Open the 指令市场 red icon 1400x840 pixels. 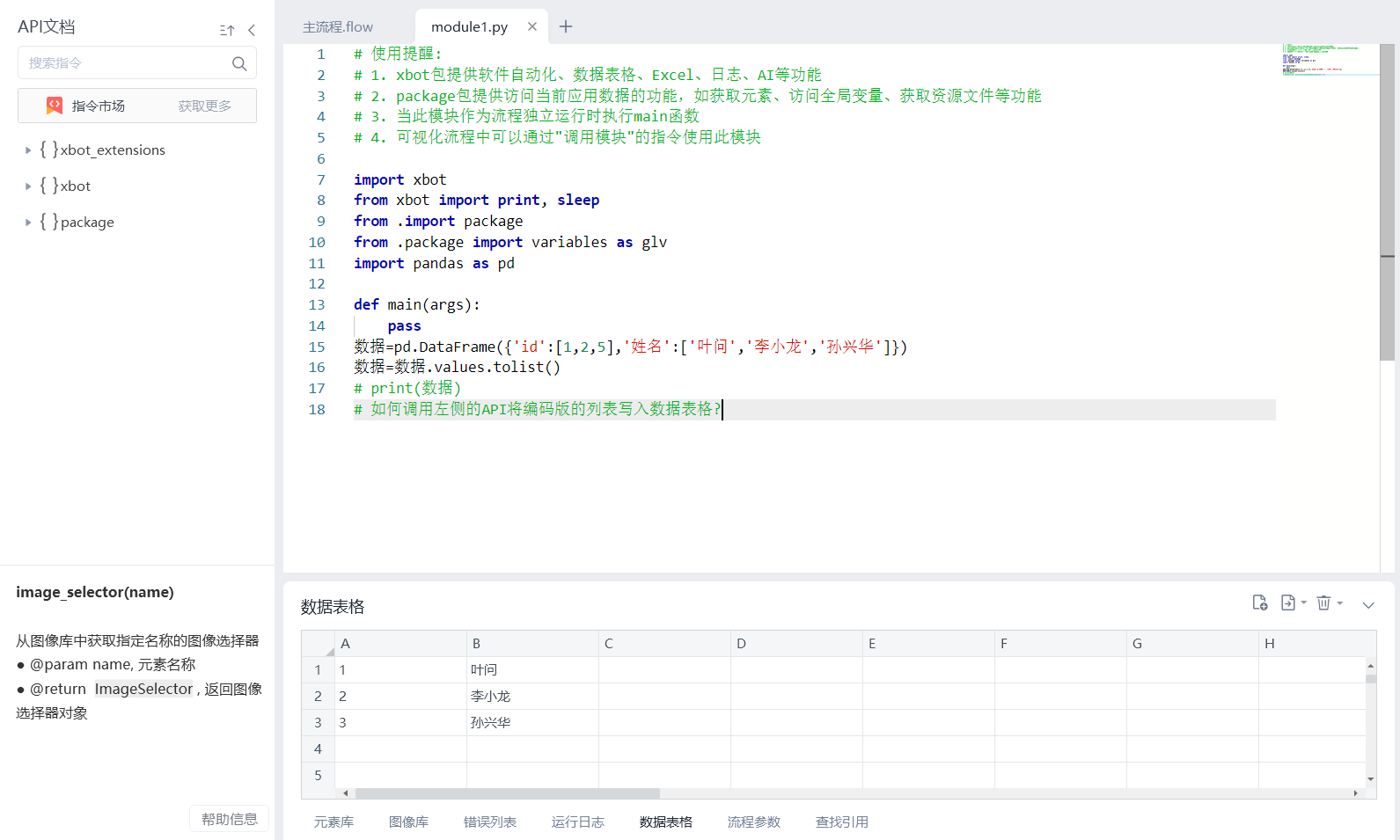click(55, 106)
